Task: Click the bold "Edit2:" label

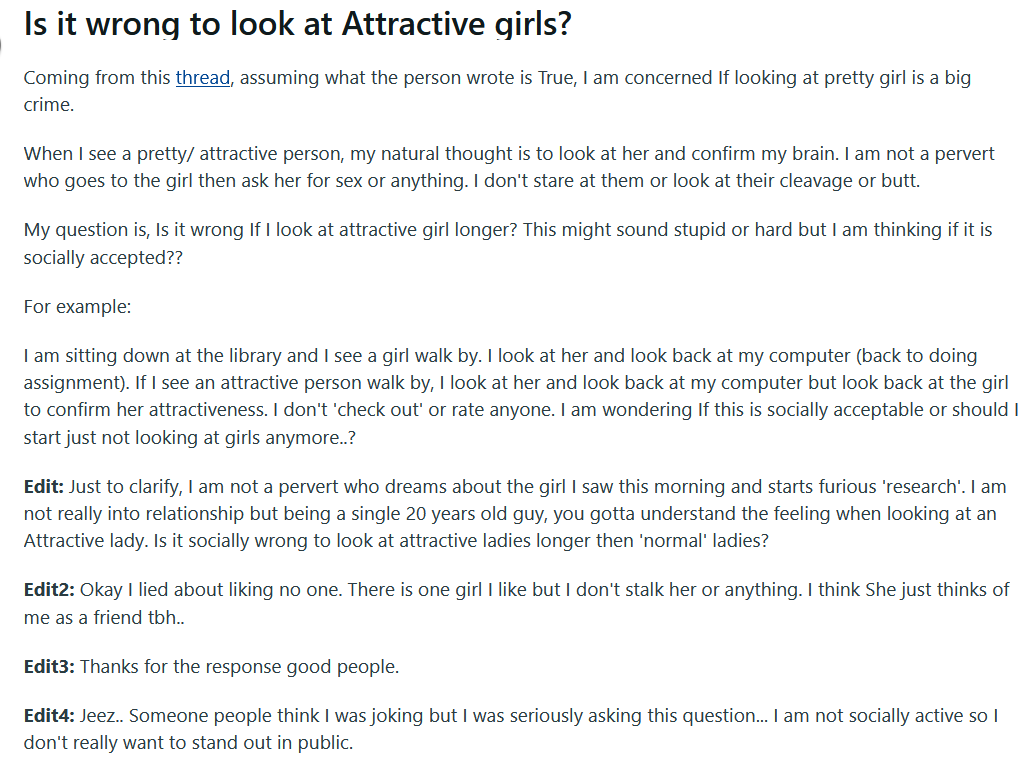Action: pos(49,590)
